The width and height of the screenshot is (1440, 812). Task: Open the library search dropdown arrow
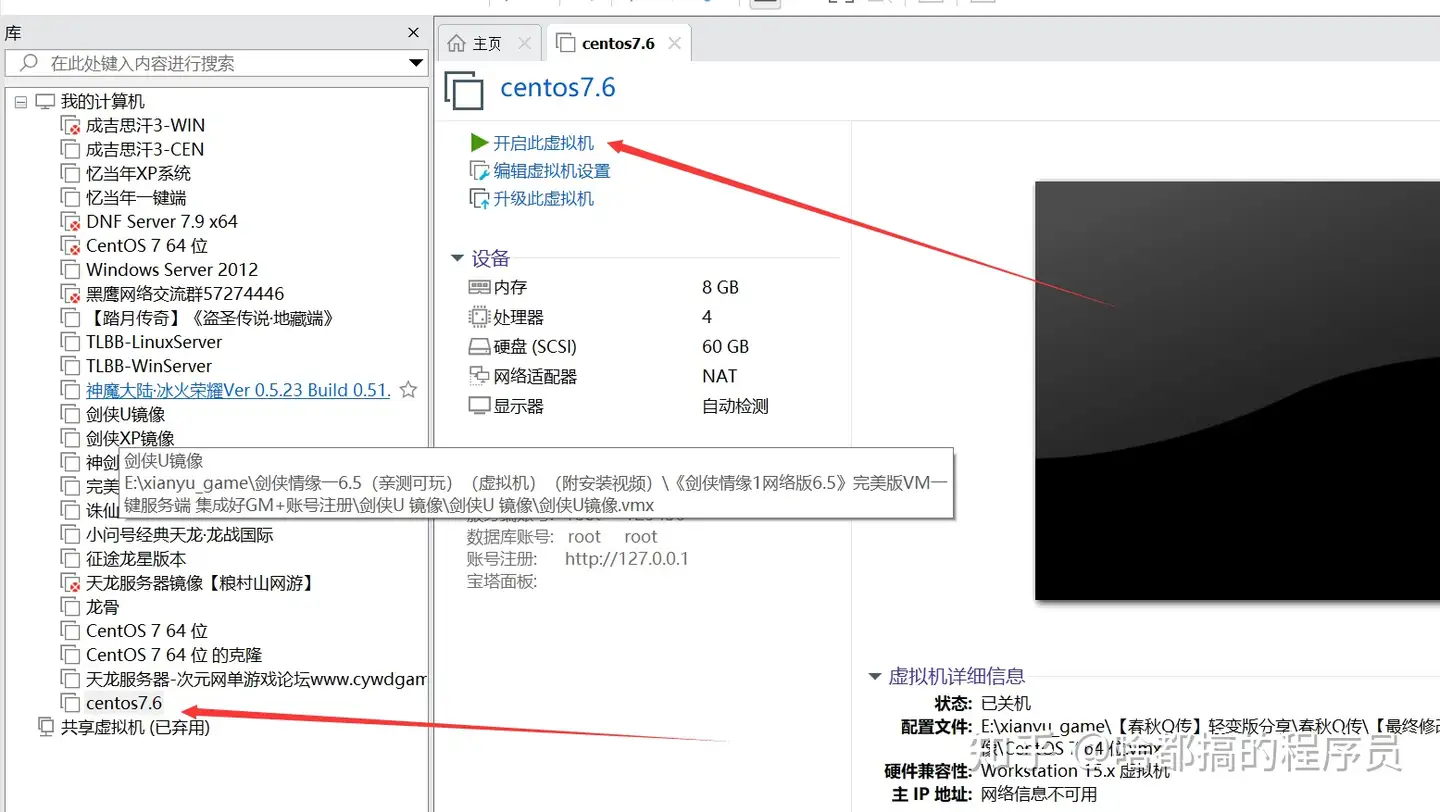417,63
